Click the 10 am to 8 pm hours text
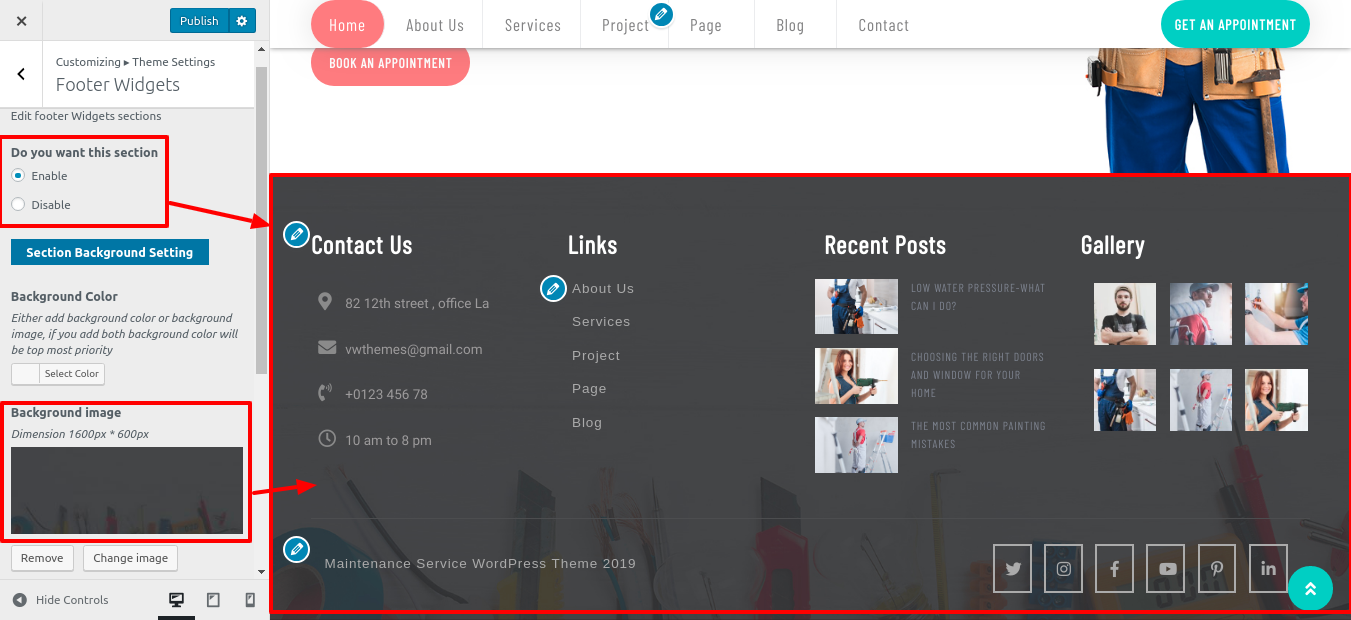This screenshot has width=1351, height=620. coord(388,440)
